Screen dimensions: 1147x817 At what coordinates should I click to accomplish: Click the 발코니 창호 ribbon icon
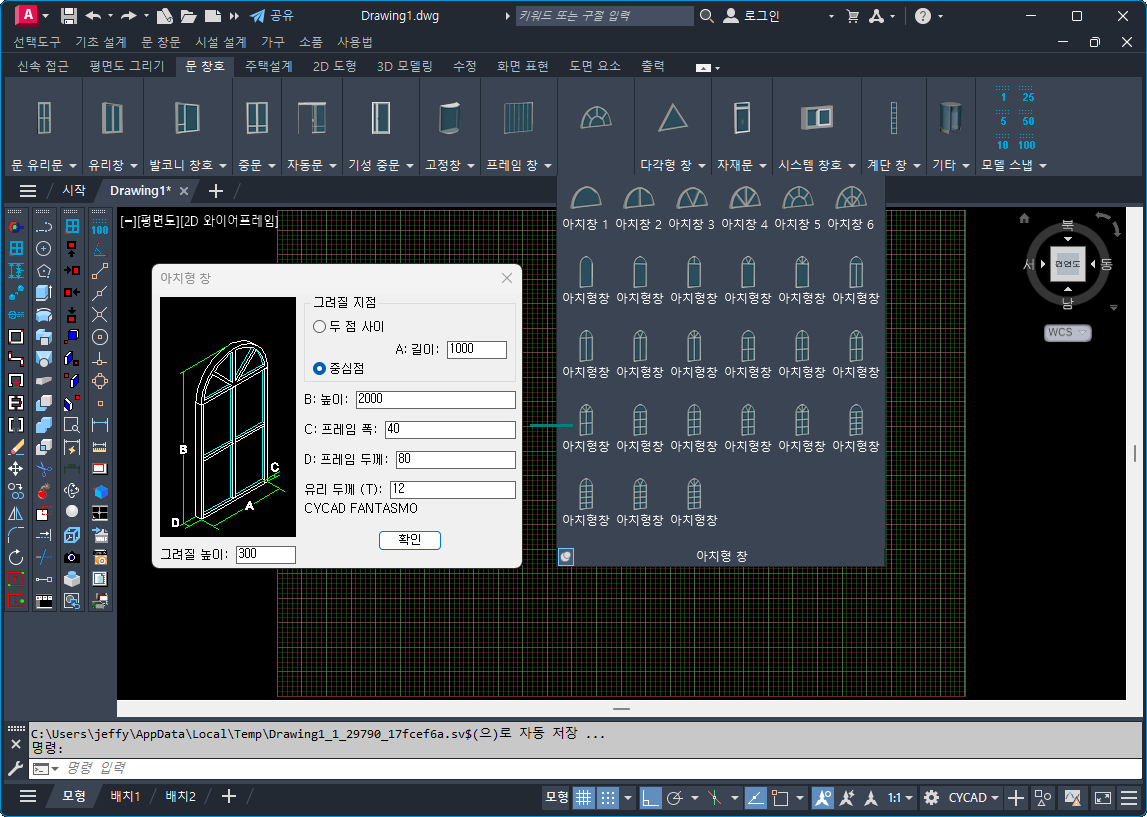(187, 118)
